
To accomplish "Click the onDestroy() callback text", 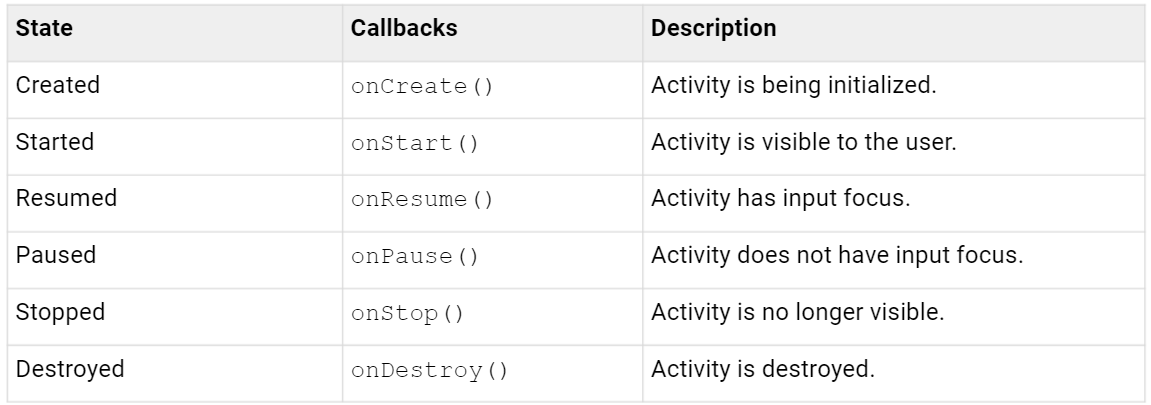I will click(x=430, y=370).
